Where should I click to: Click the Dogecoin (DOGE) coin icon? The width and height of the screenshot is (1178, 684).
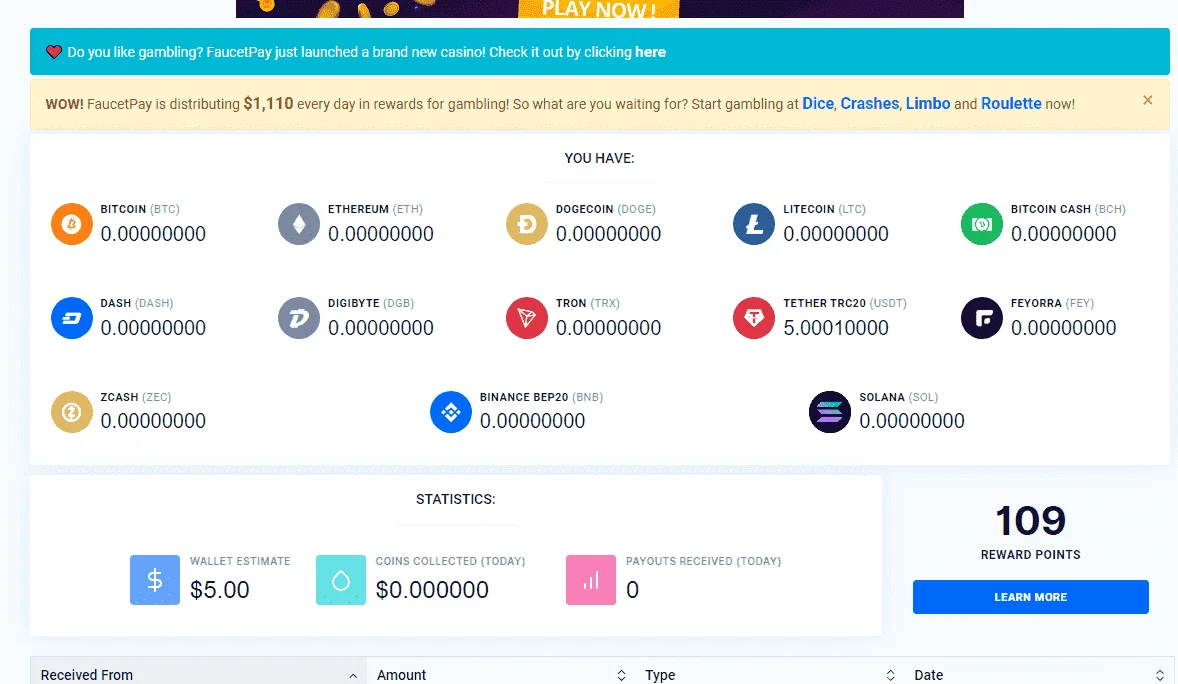(x=527, y=224)
